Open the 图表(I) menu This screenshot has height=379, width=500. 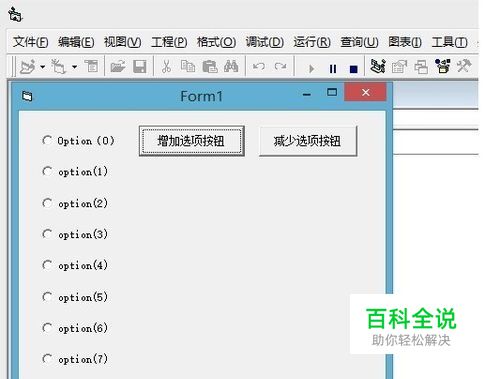[x=405, y=42]
